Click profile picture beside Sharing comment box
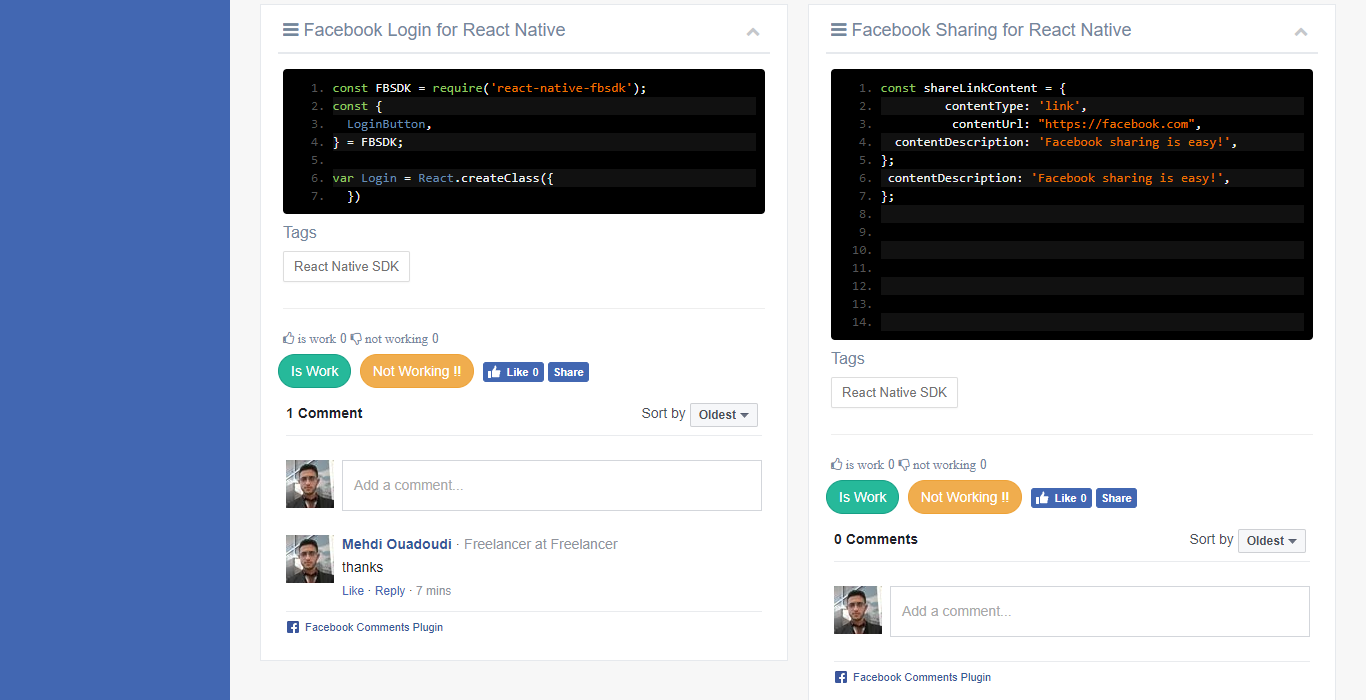This screenshot has height=700, width=1366. (858, 610)
